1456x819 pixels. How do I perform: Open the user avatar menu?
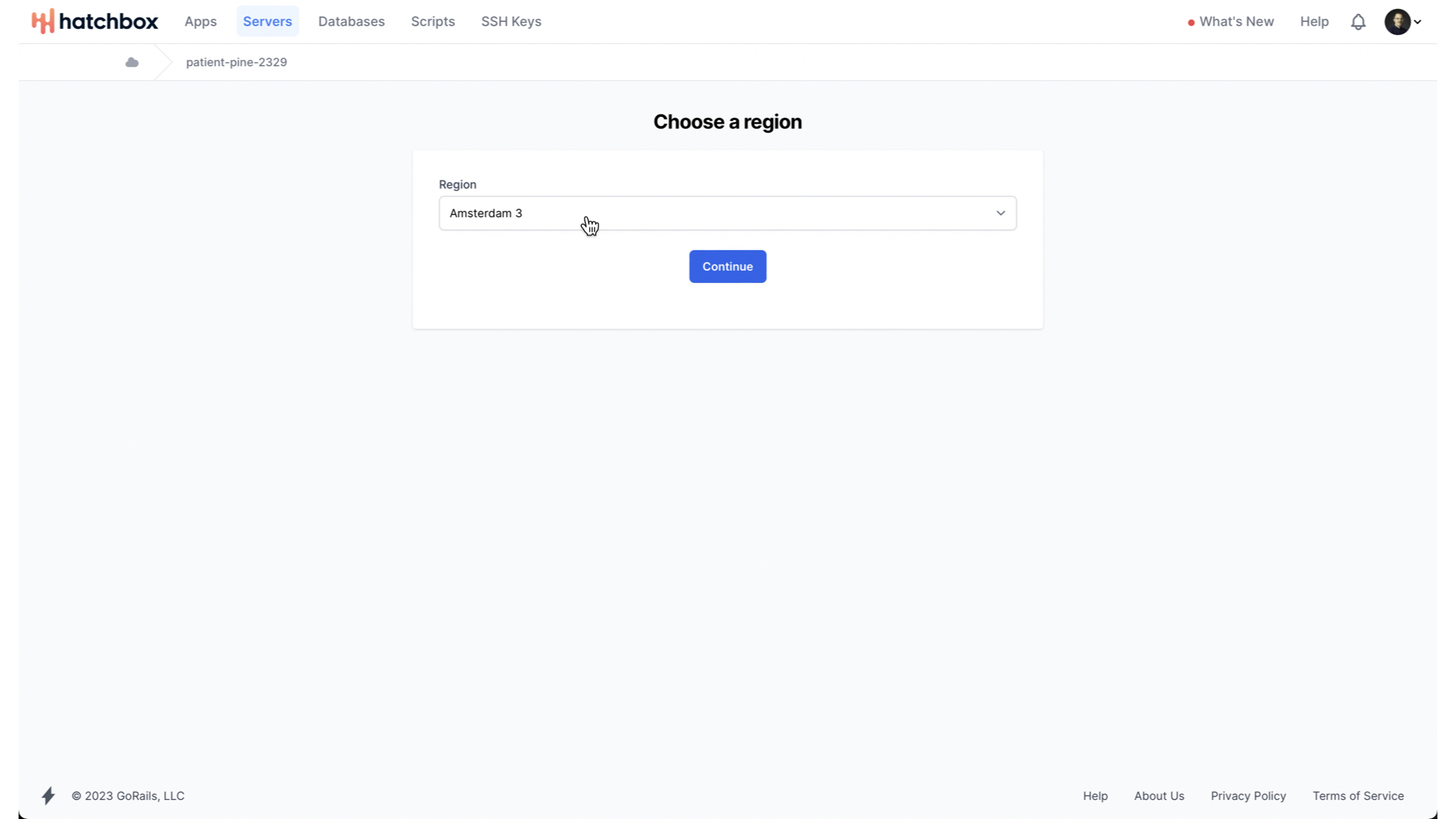(1397, 22)
